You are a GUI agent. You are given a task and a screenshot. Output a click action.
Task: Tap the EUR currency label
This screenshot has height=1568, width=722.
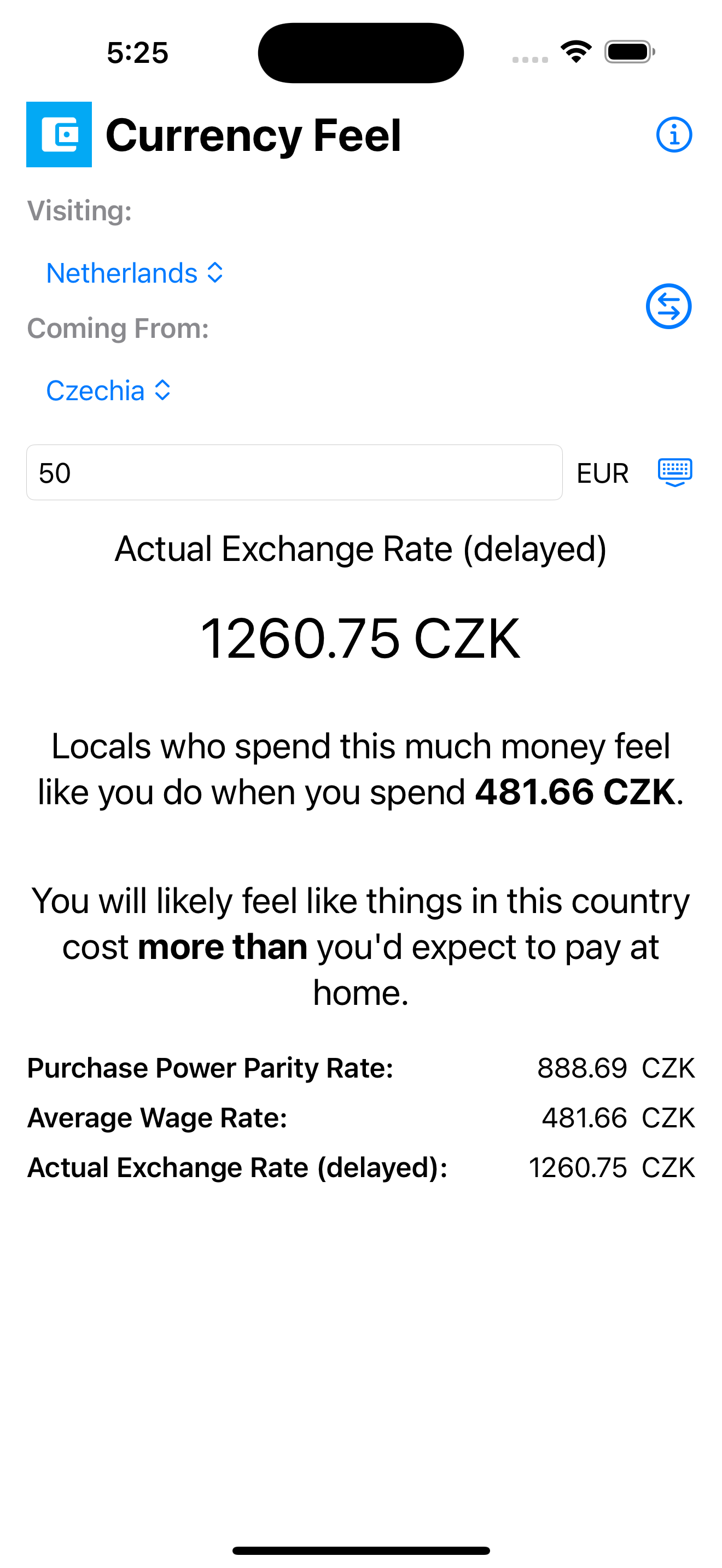602,473
